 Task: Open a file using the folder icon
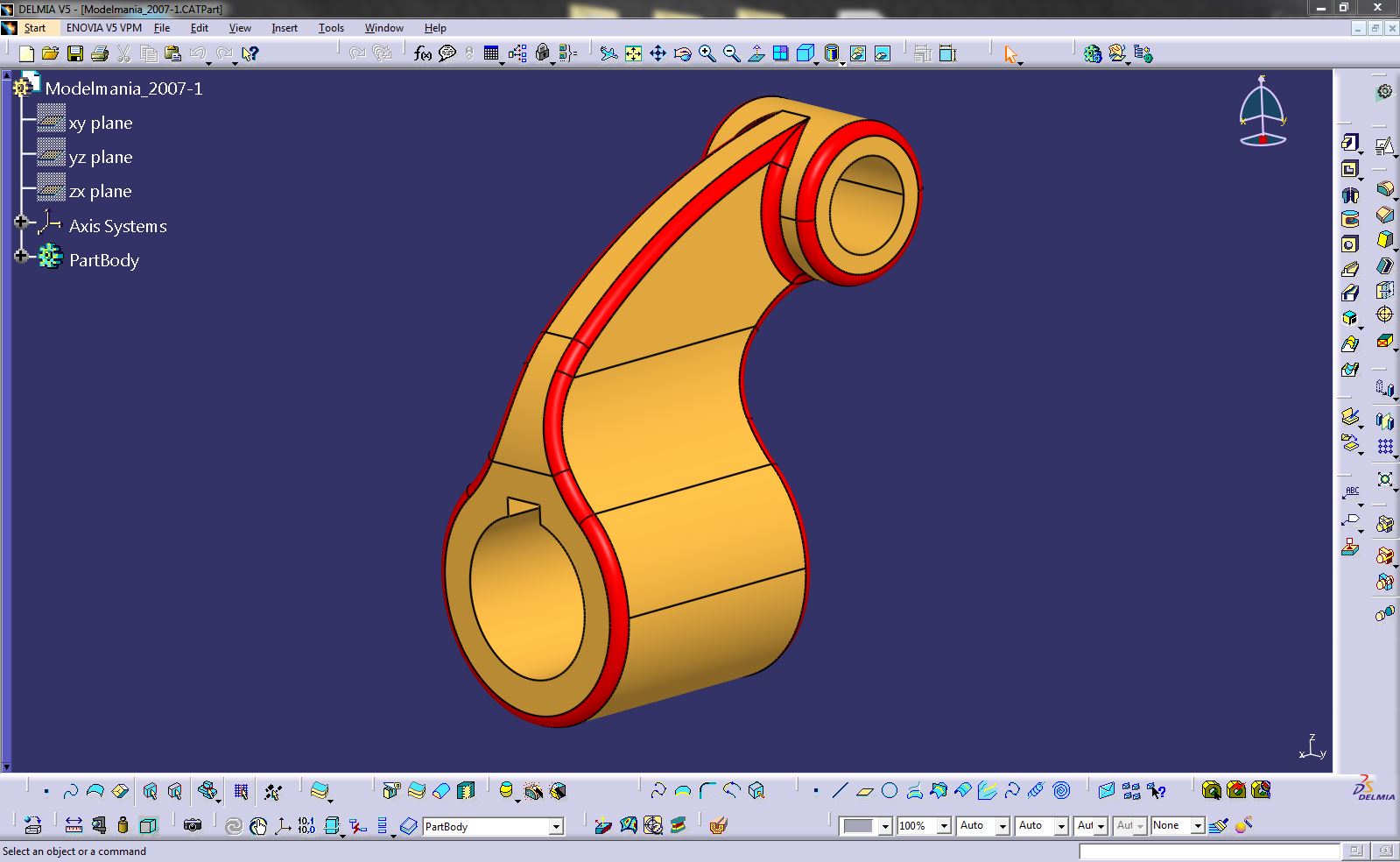point(50,54)
